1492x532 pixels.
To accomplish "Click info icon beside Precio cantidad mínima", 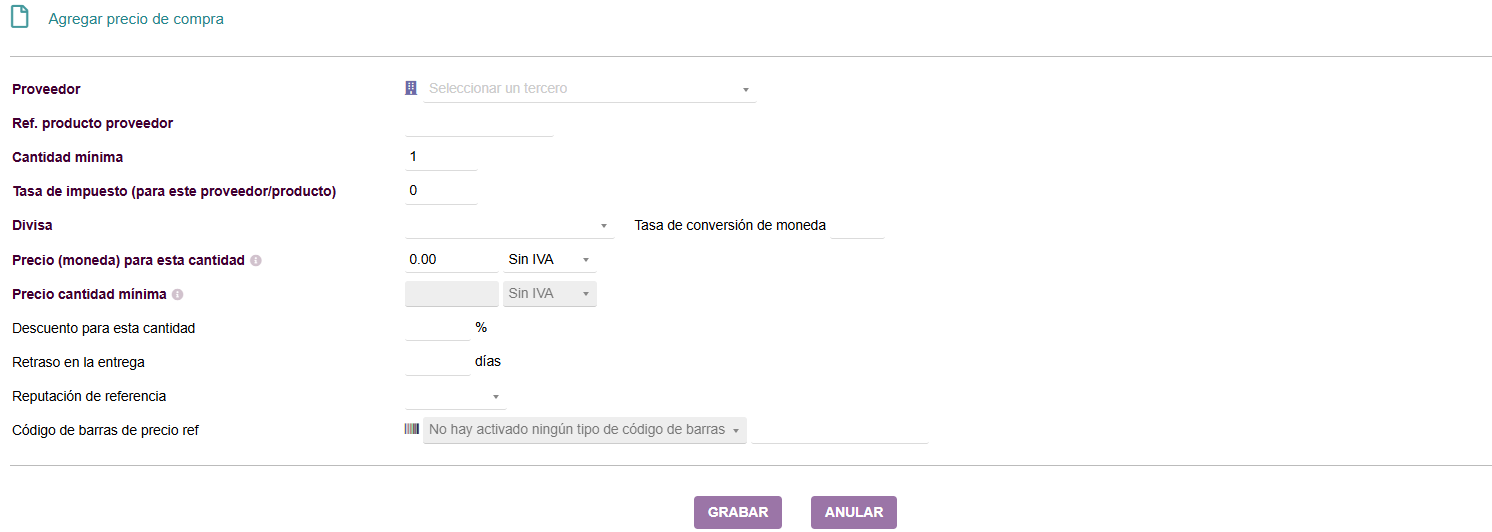I will click(x=177, y=295).
